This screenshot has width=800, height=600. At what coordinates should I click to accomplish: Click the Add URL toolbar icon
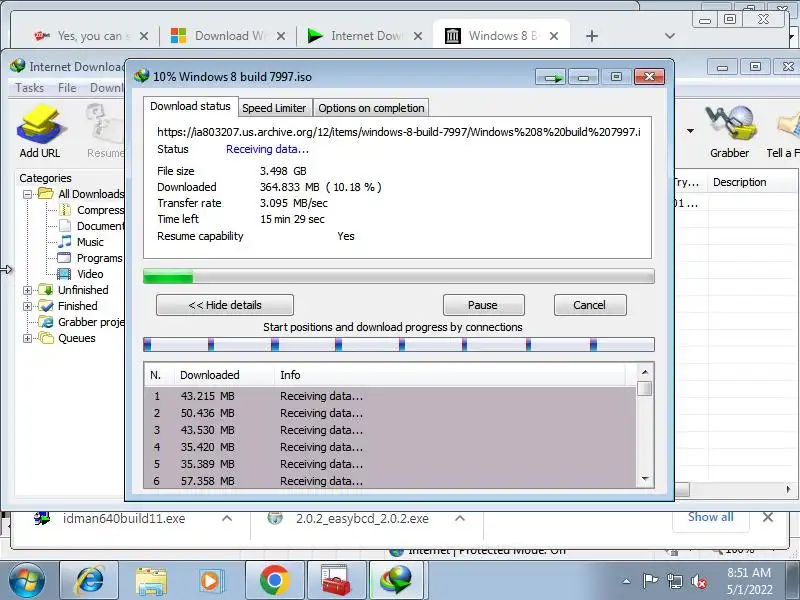pyautogui.click(x=40, y=131)
